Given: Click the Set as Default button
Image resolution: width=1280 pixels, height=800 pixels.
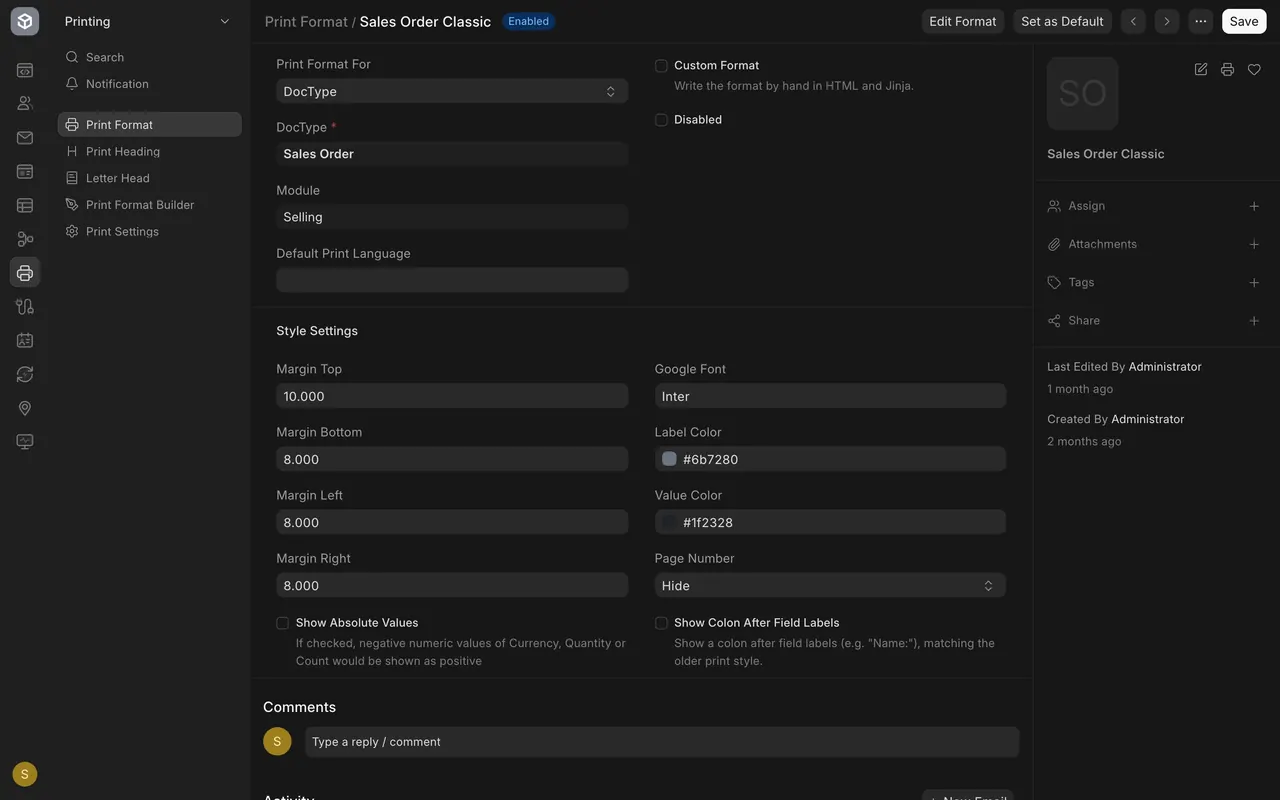Looking at the screenshot, I should click(1062, 21).
